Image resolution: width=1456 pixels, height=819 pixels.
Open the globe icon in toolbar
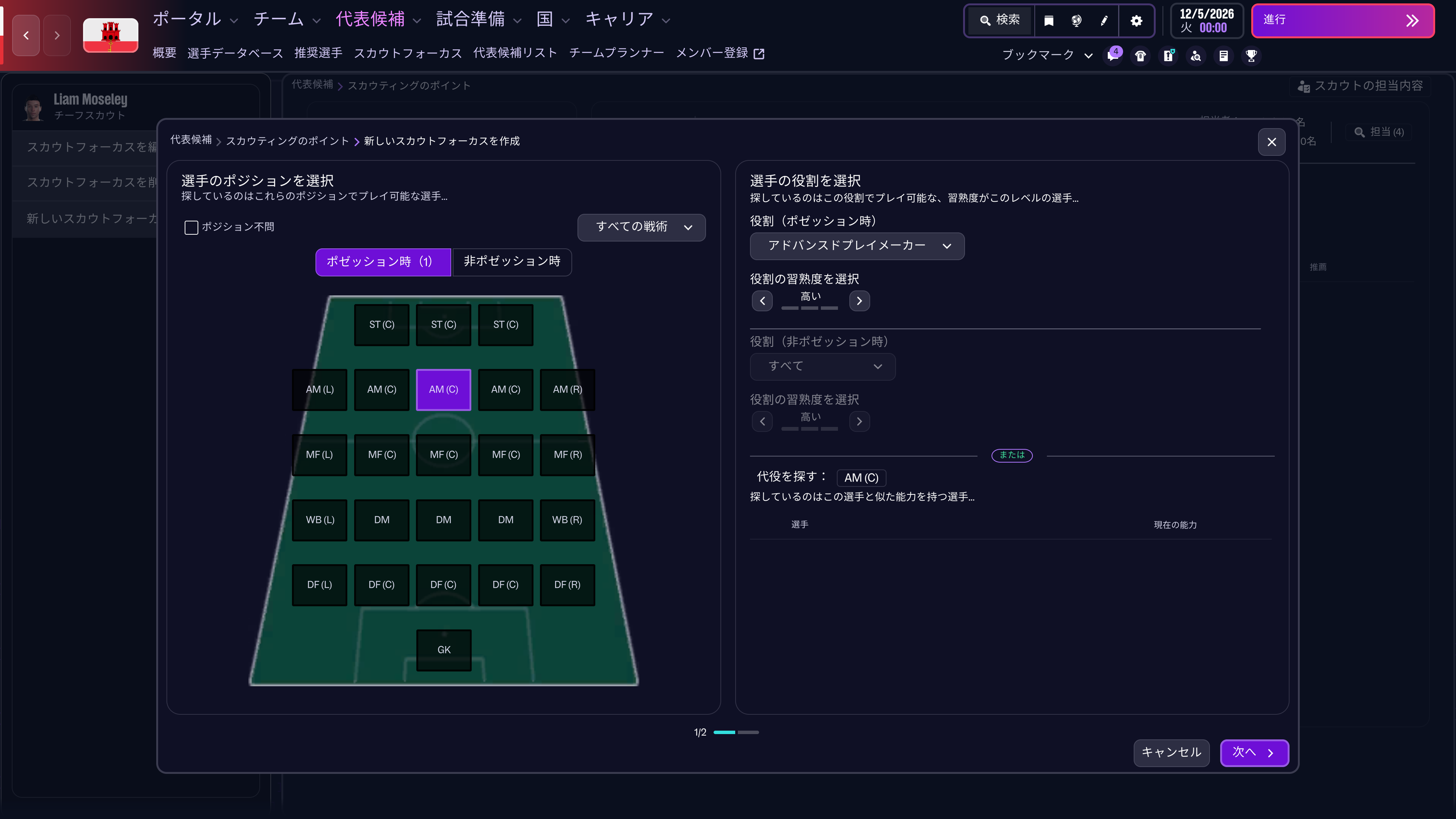[1076, 21]
